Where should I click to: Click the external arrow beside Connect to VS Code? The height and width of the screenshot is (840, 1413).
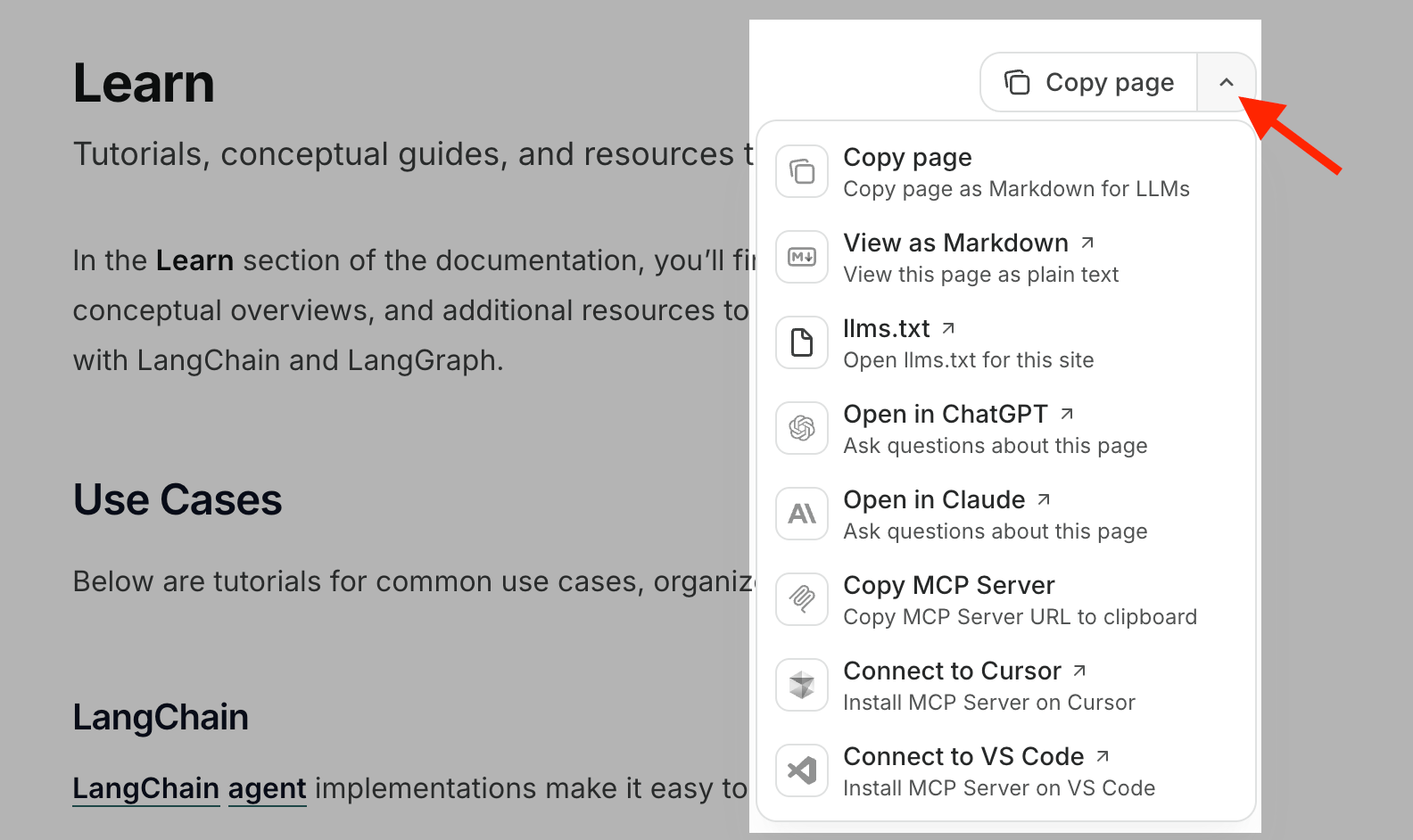click(1103, 756)
